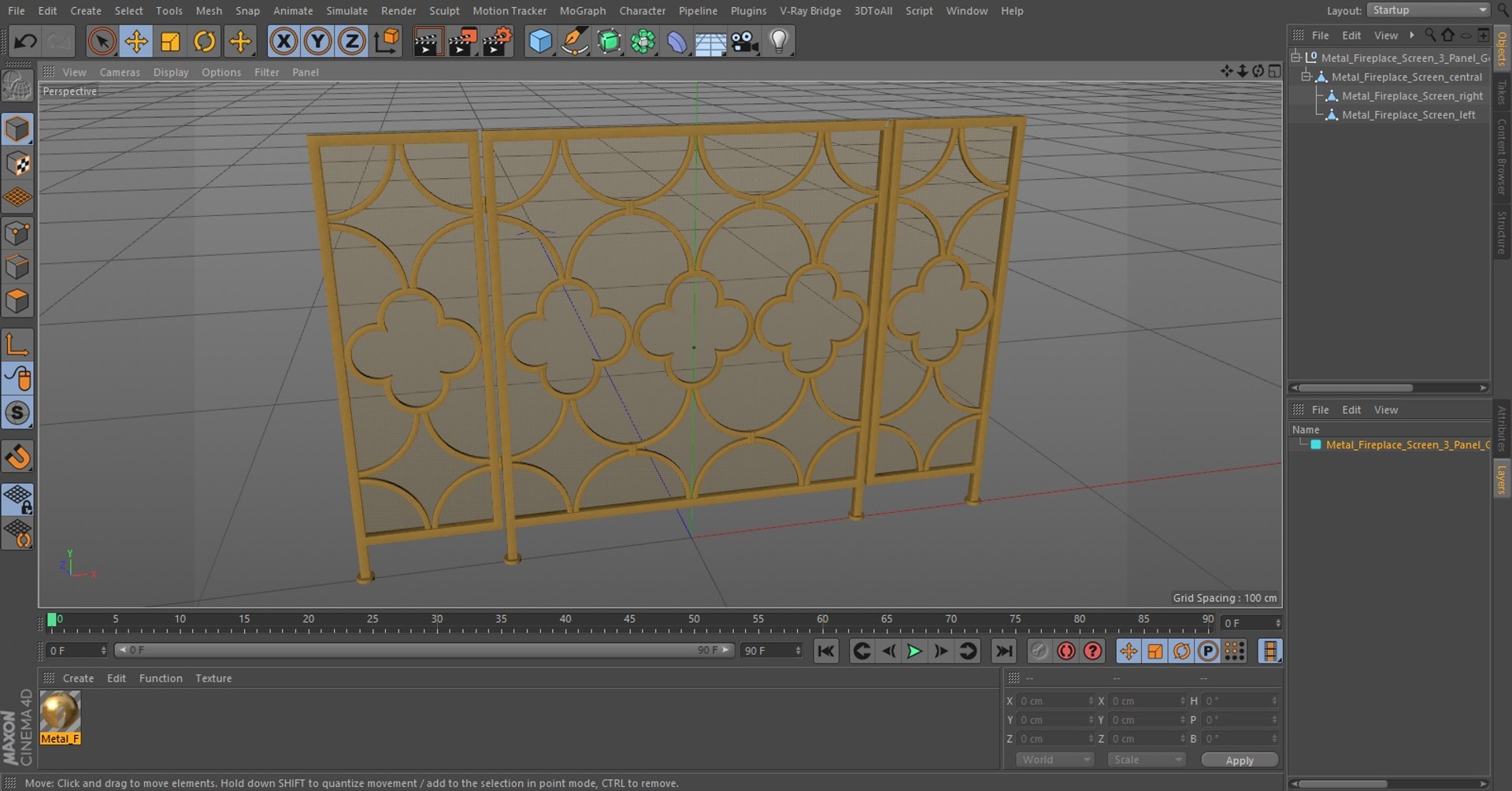Open the Simulate menu
1512x791 pixels.
point(346,10)
